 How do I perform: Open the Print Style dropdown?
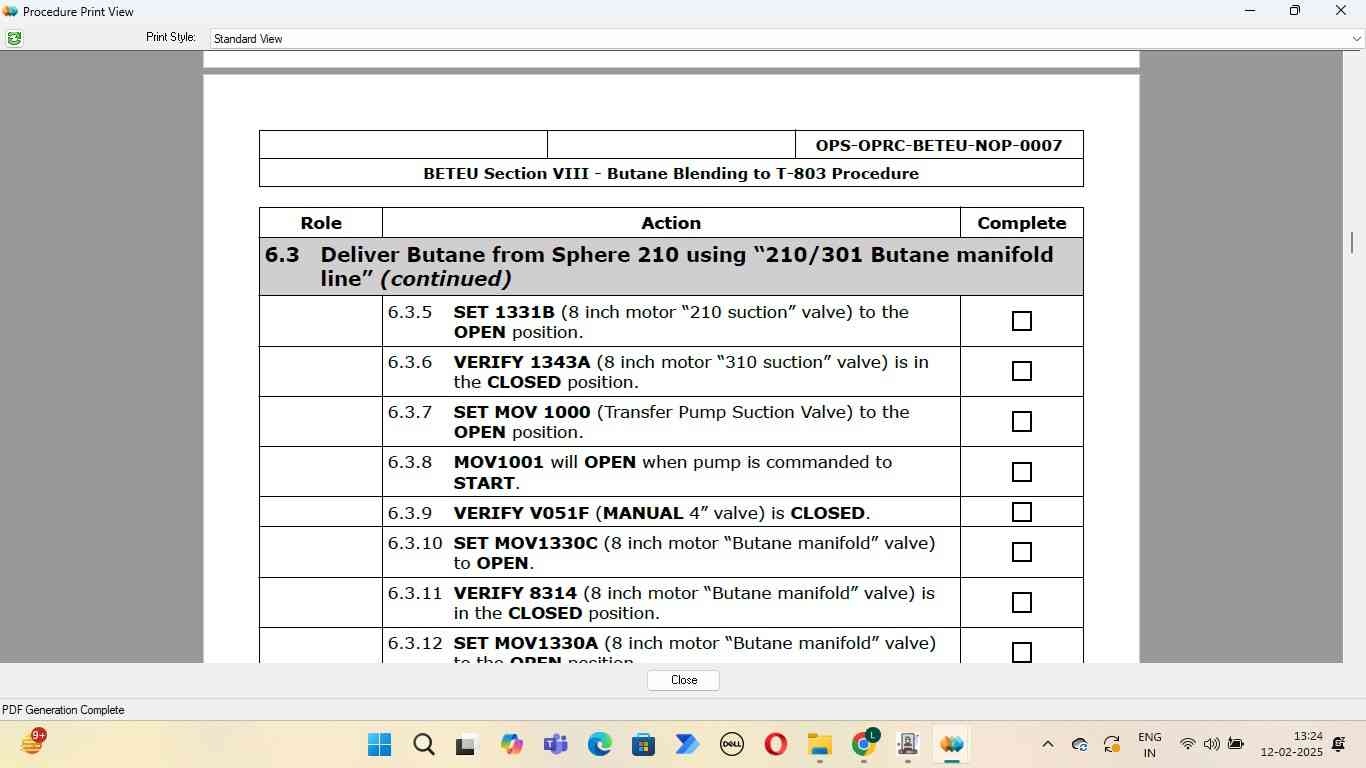[1356, 39]
